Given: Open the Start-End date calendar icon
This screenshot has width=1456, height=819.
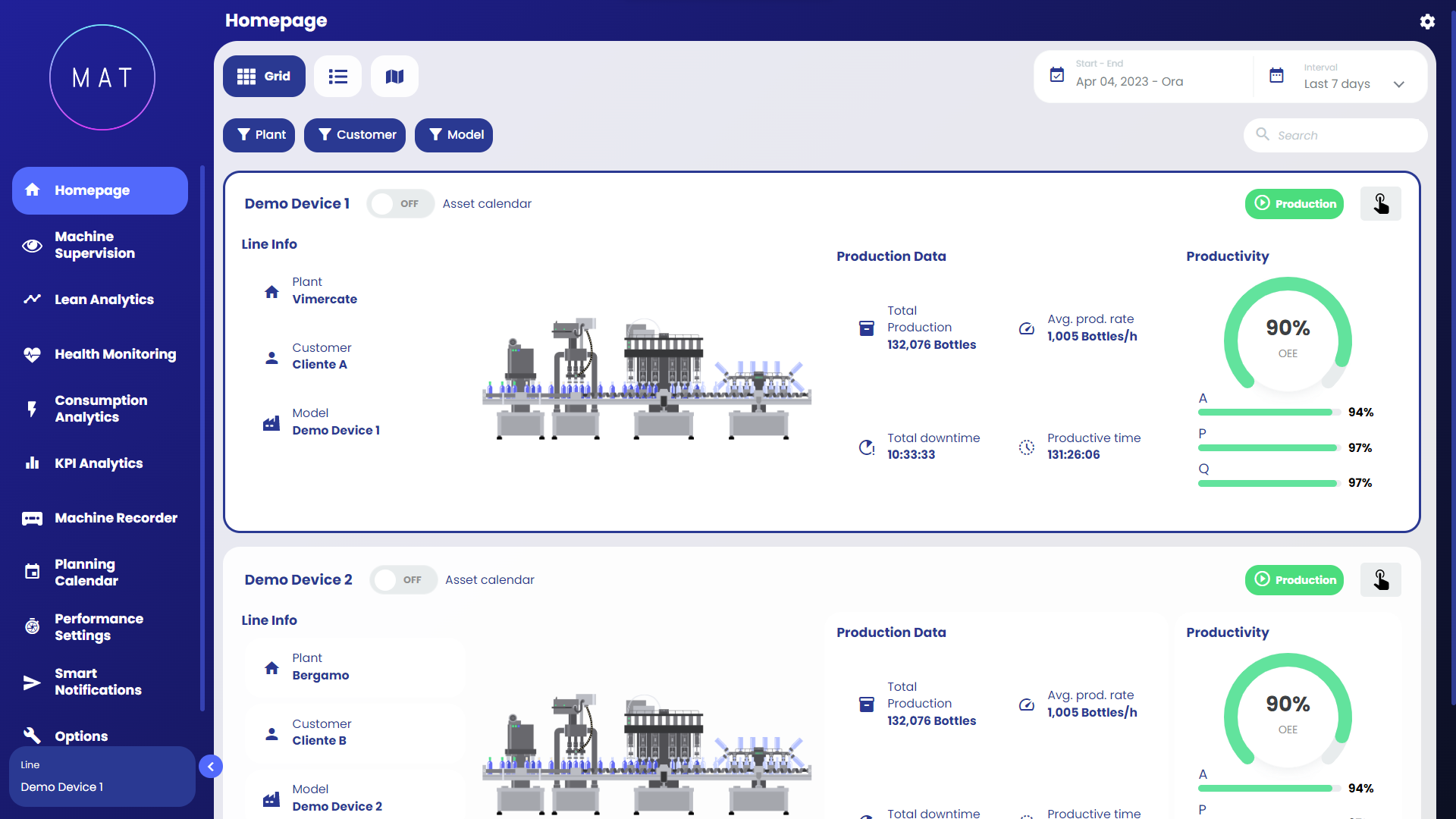Looking at the screenshot, I should [x=1056, y=75].
